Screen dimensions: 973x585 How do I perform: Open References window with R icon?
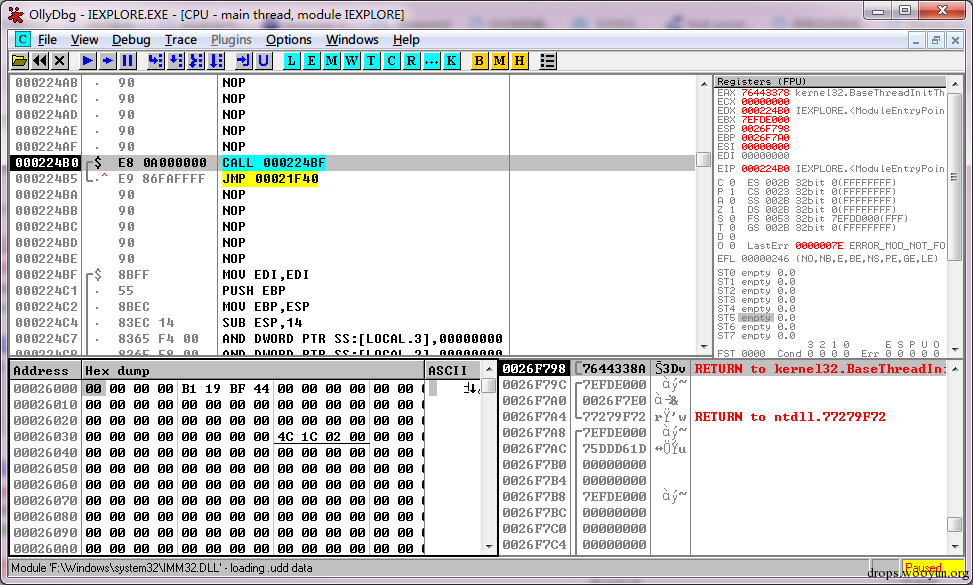pyautogui.click(x=411, y=61)
